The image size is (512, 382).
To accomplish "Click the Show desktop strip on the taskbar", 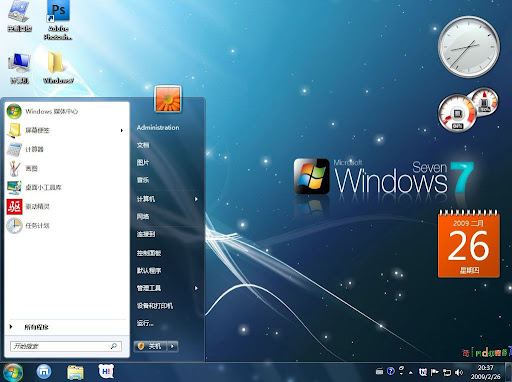I will pyautogui.click(x=509, y=372).
